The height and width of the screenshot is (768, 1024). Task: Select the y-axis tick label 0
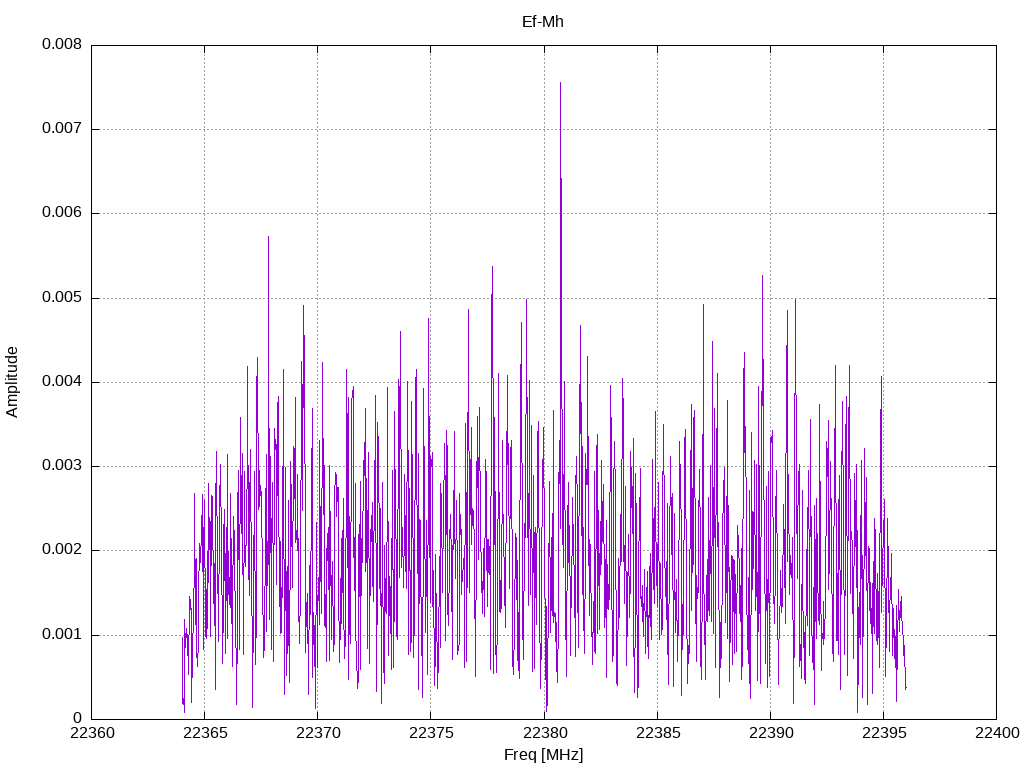click(x=78, y=718)
